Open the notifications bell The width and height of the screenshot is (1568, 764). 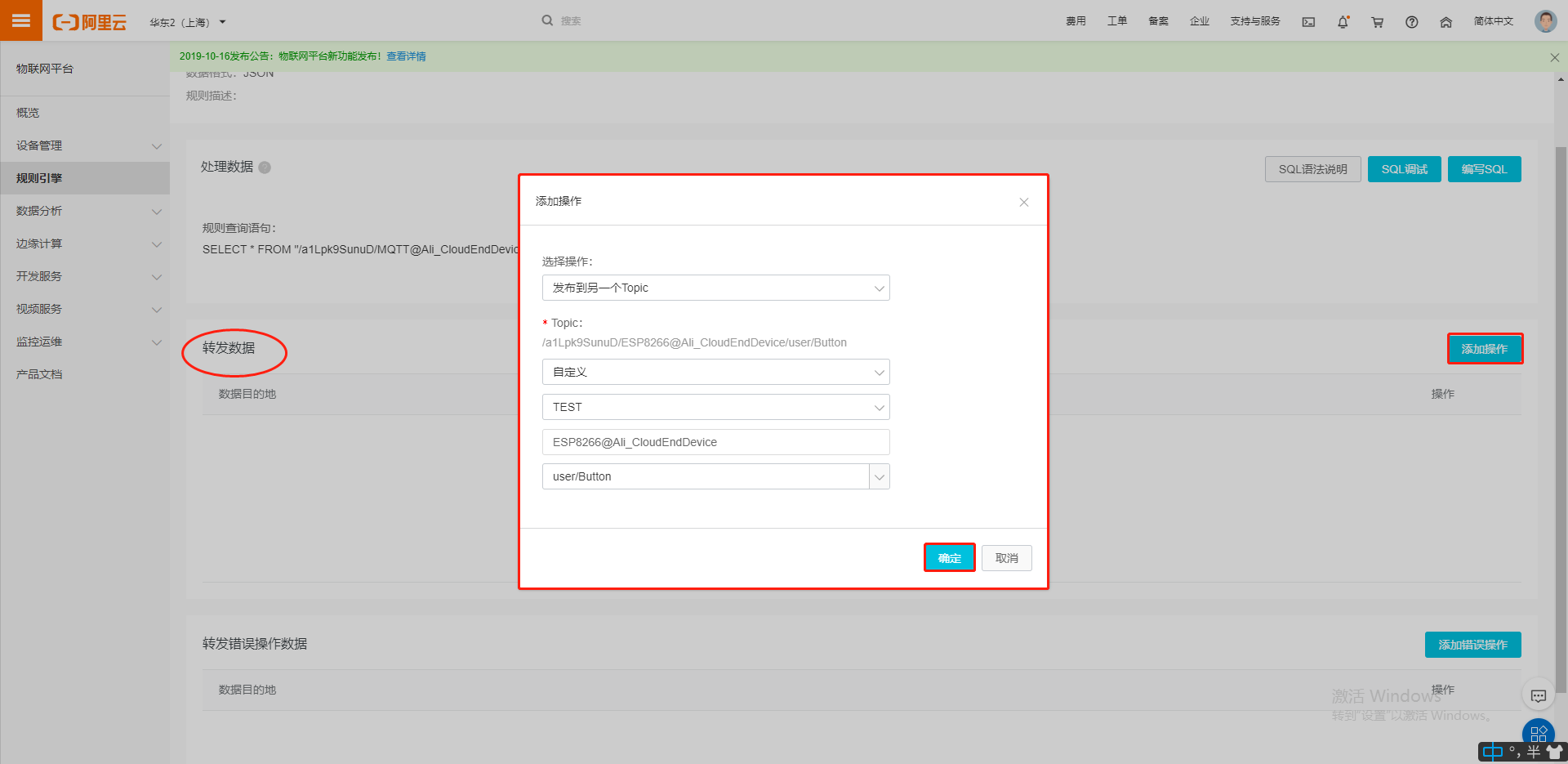[x=1343, y=22]
